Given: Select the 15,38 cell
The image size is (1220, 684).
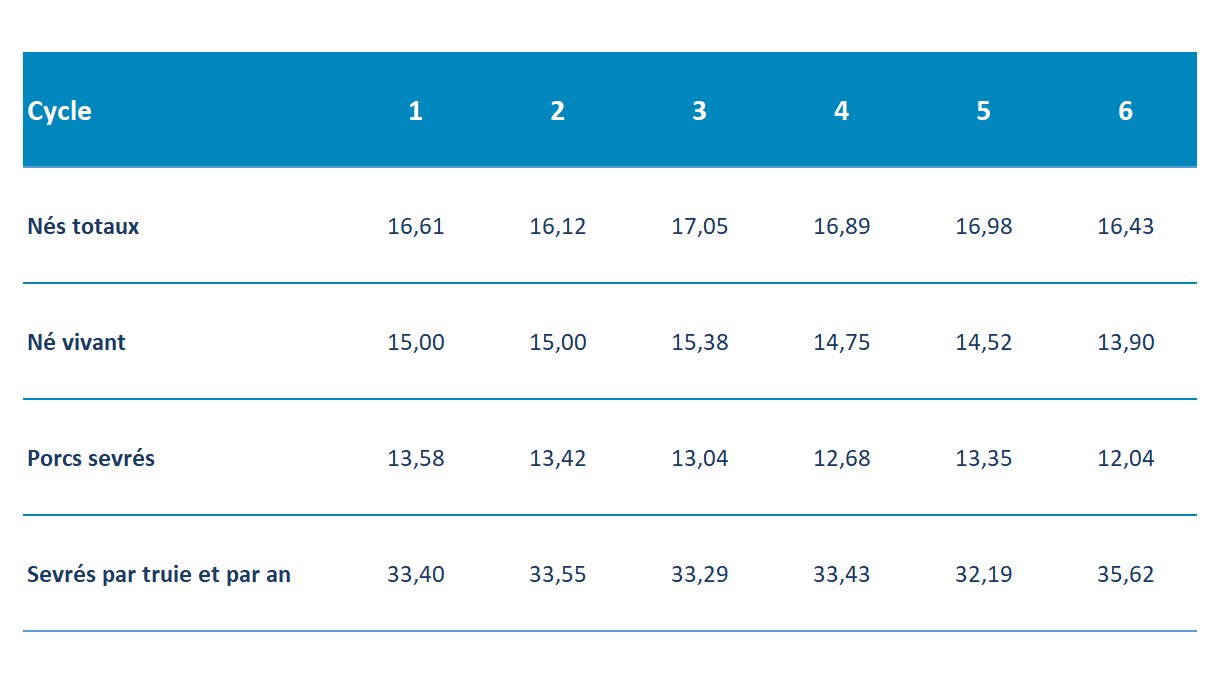Looking at the screenshot, I should coord(700,343).
